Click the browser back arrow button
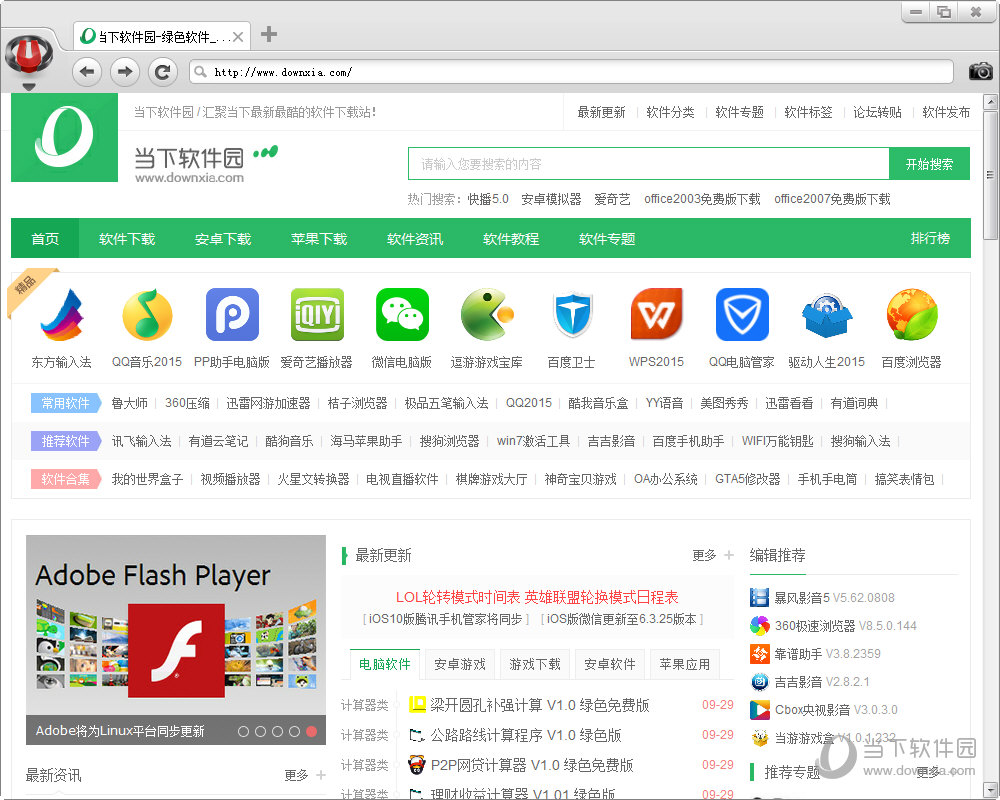Screen dimensions: 1000x800 point(87,71)
